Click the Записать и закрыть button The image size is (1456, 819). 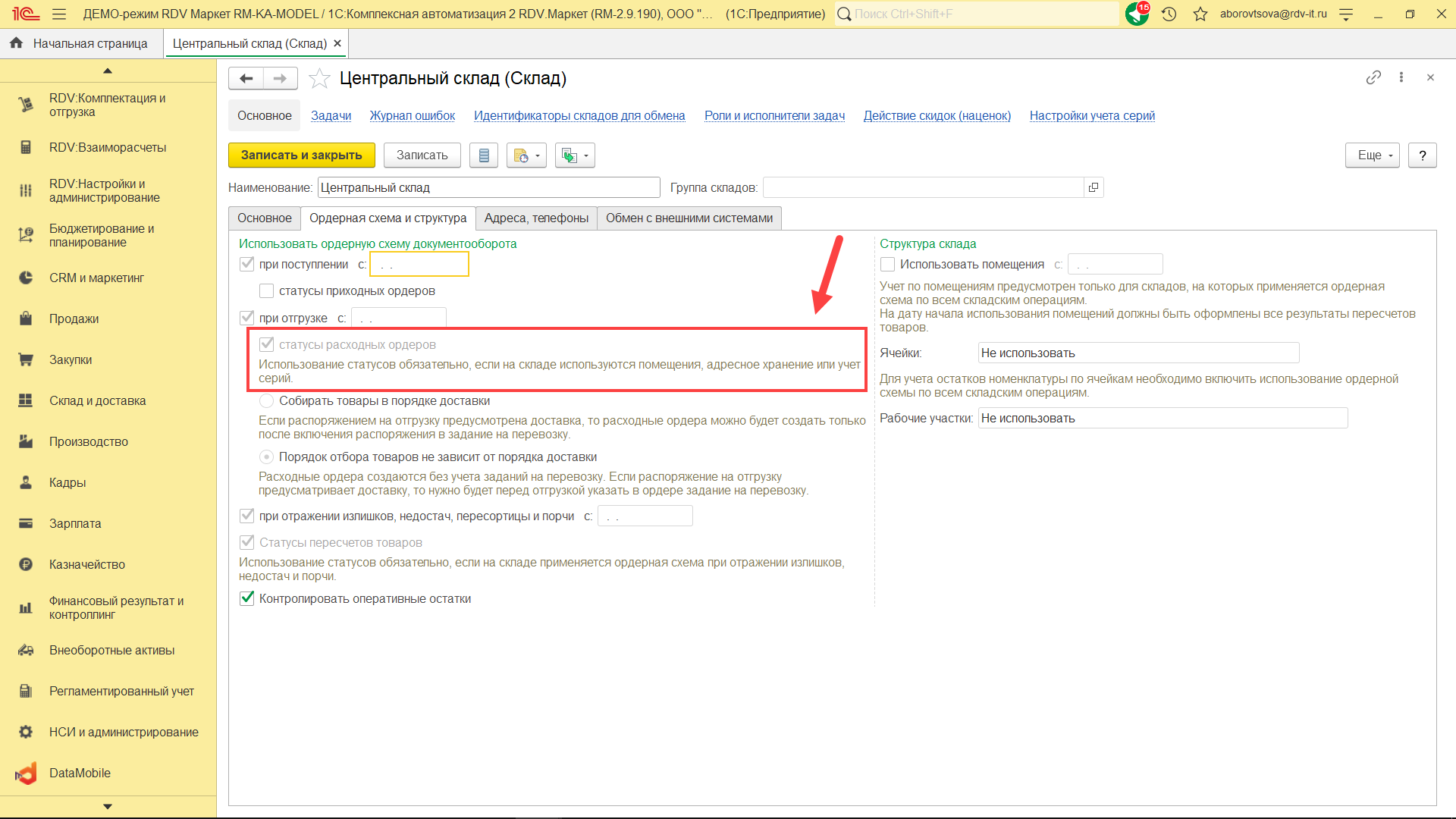pos(301,155)
